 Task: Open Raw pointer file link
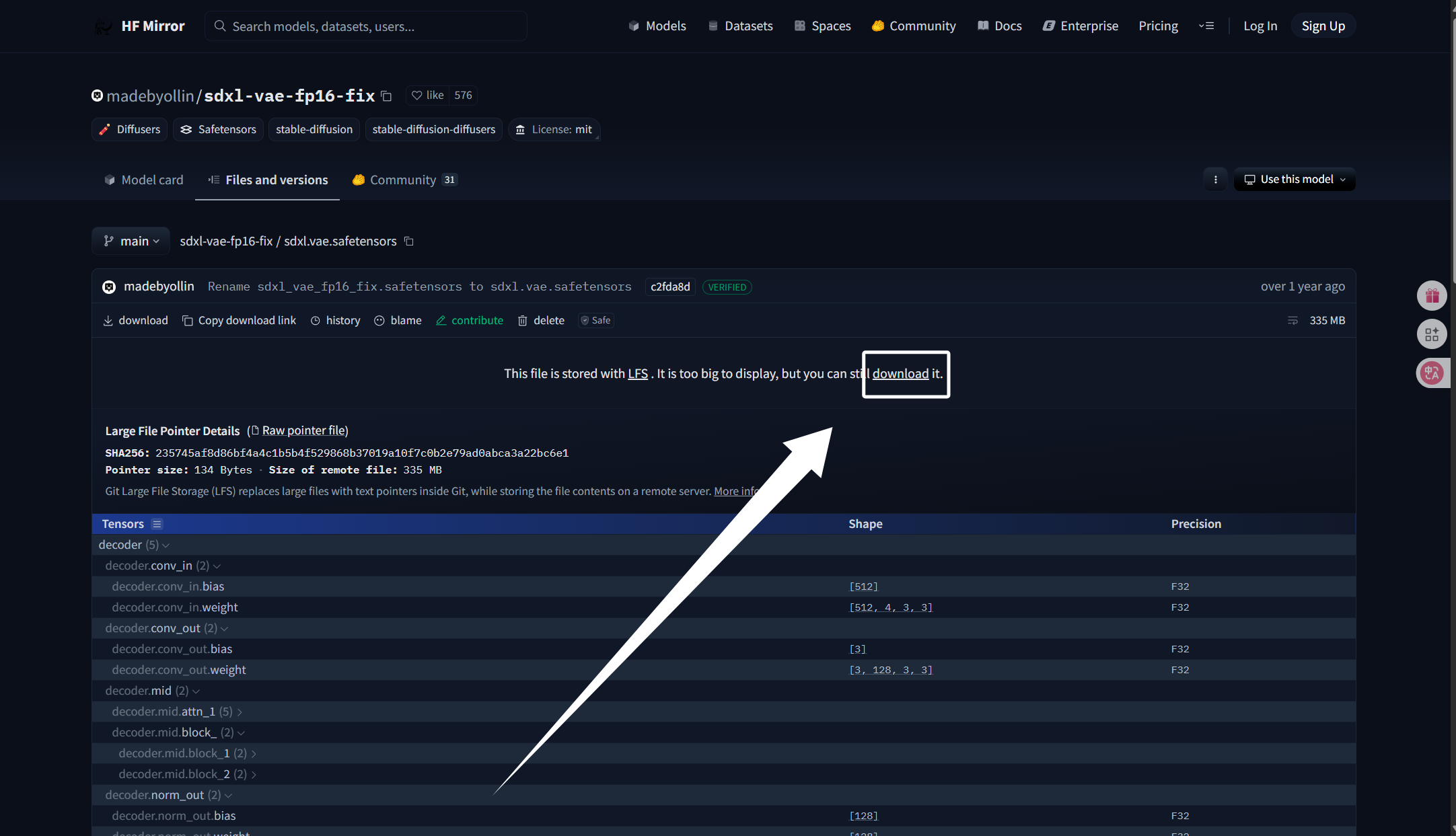point(304,430)
